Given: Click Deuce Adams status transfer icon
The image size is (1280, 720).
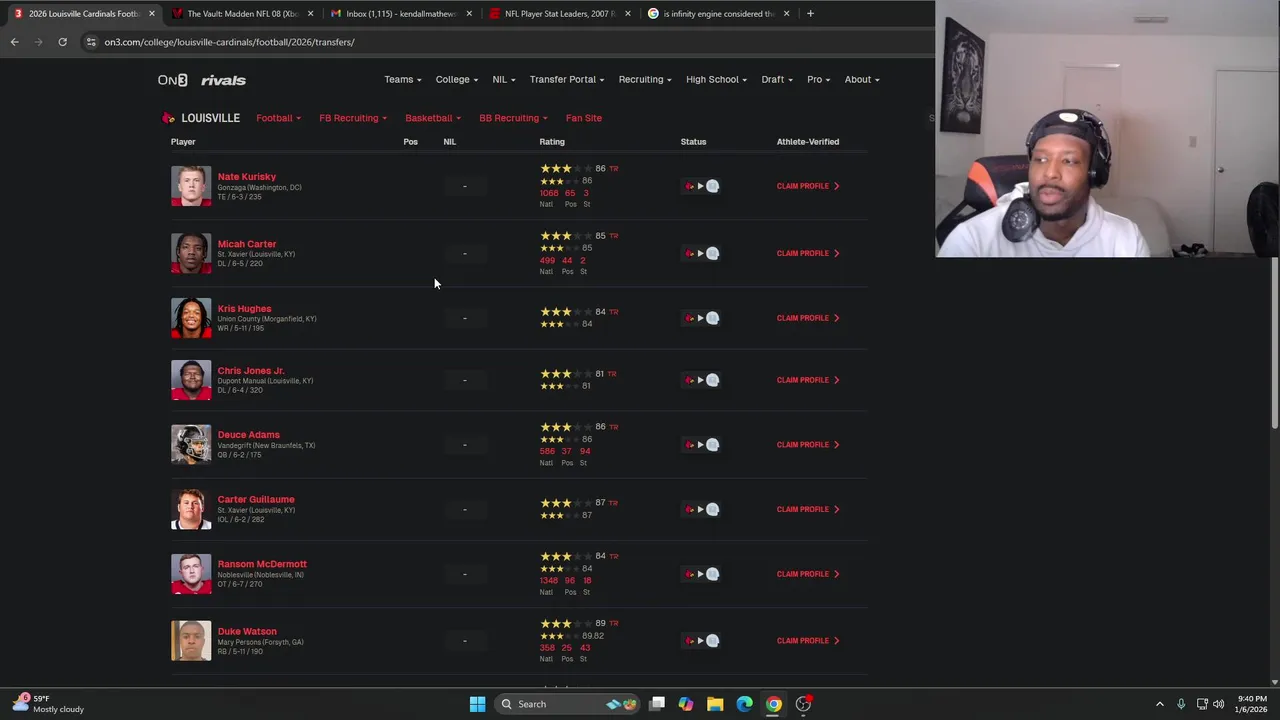Looking at the screenshot, I should point(701,445).
